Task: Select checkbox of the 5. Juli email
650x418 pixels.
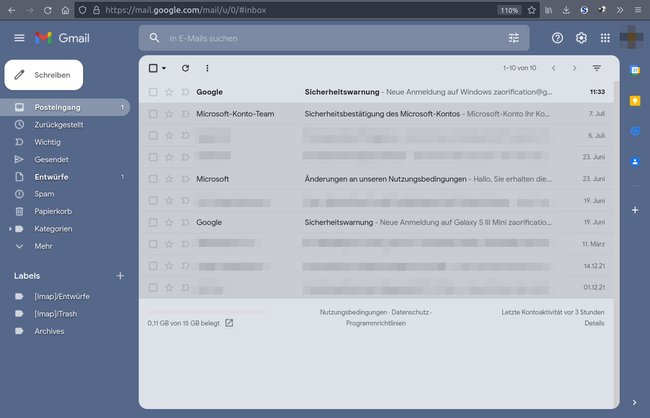Action: (x=153, y=135)
